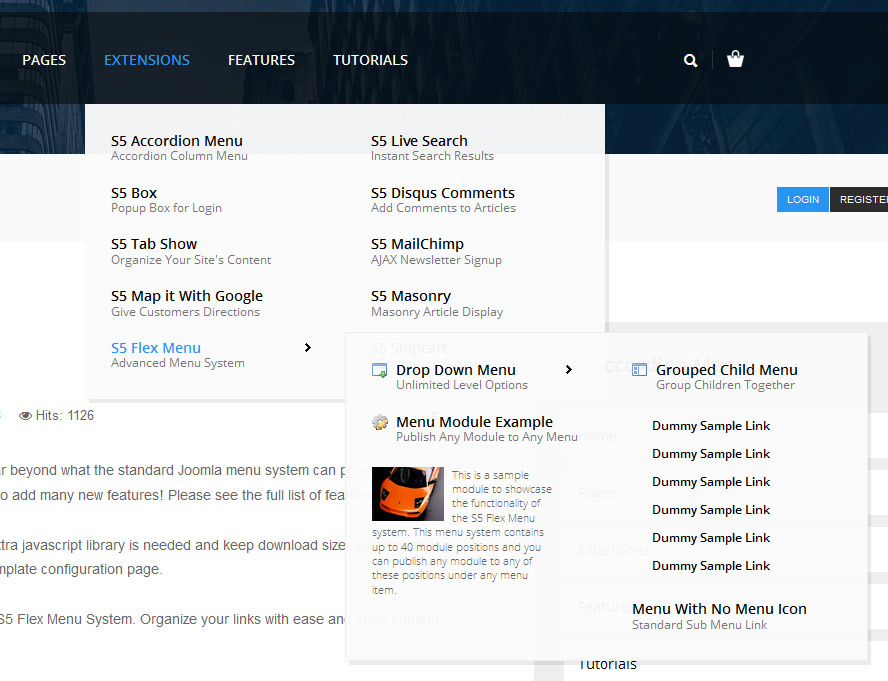Open Menu With No Menu Icon

(x=719, y=609)
